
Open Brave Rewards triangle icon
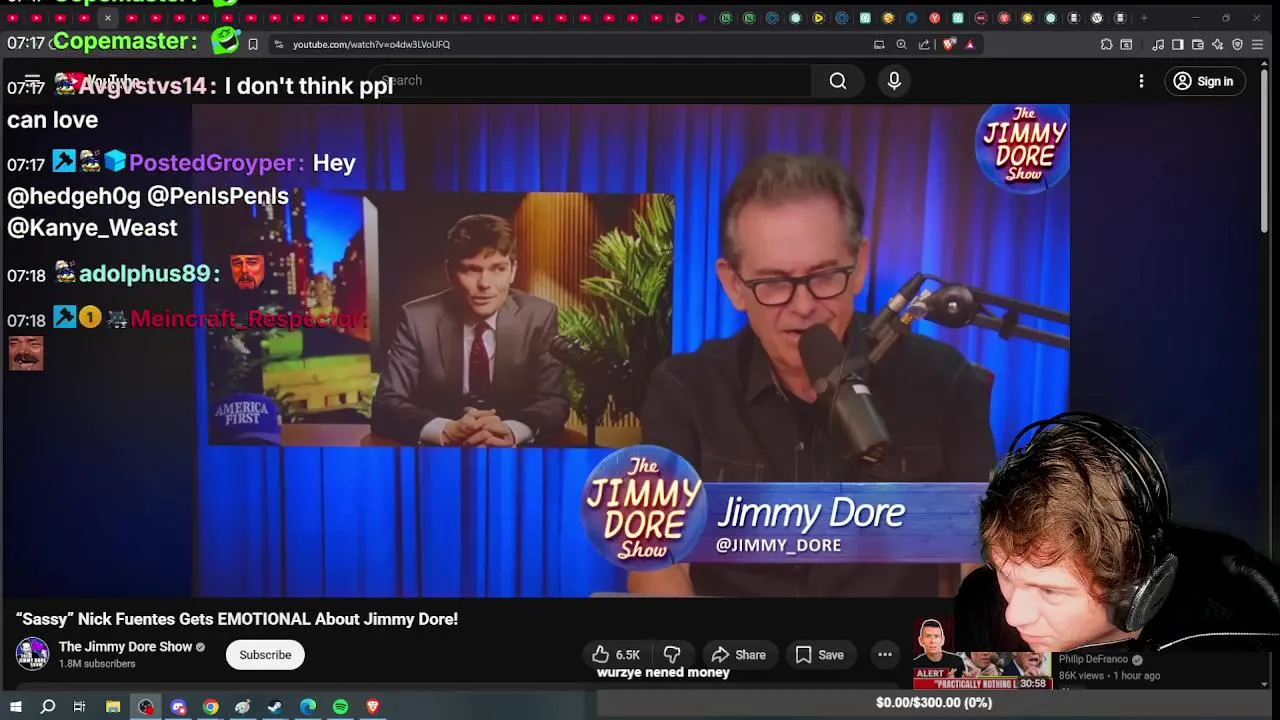[x=970, y=44]
